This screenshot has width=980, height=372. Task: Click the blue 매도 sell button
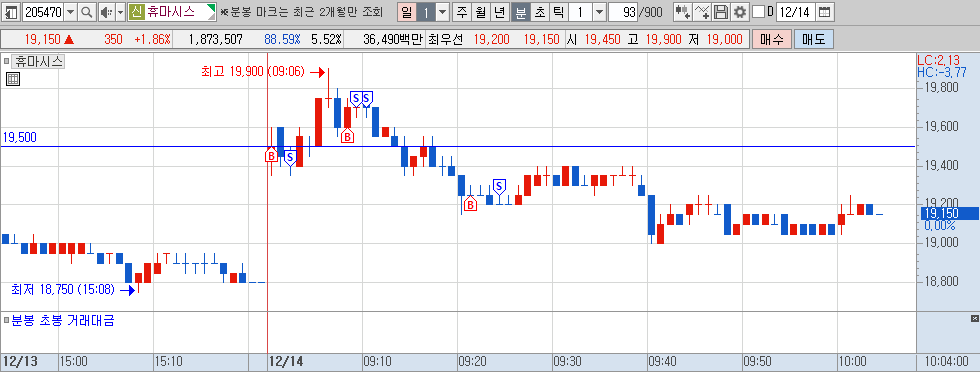click(813, 40)
